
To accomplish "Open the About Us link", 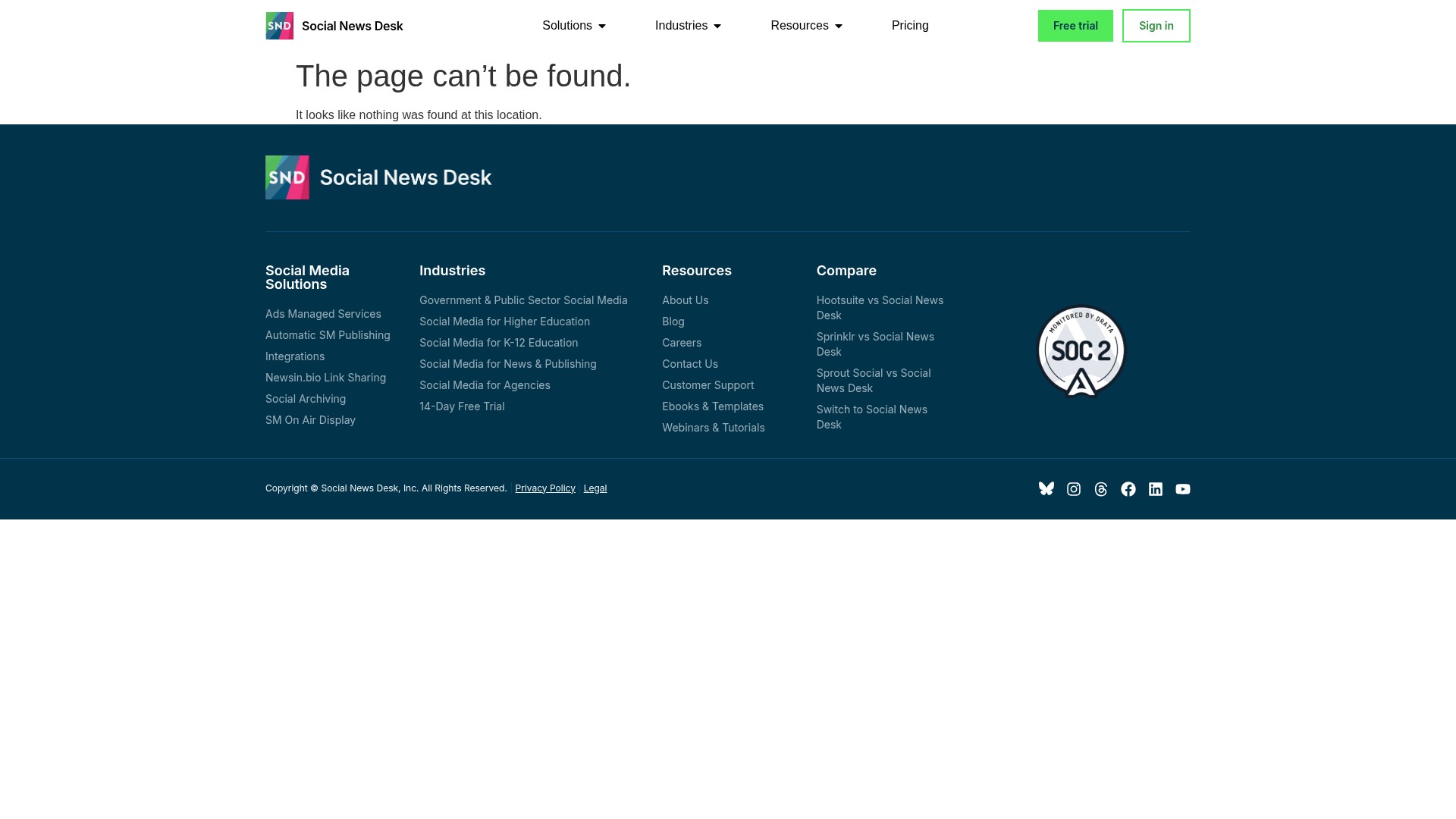I will 685,300.
